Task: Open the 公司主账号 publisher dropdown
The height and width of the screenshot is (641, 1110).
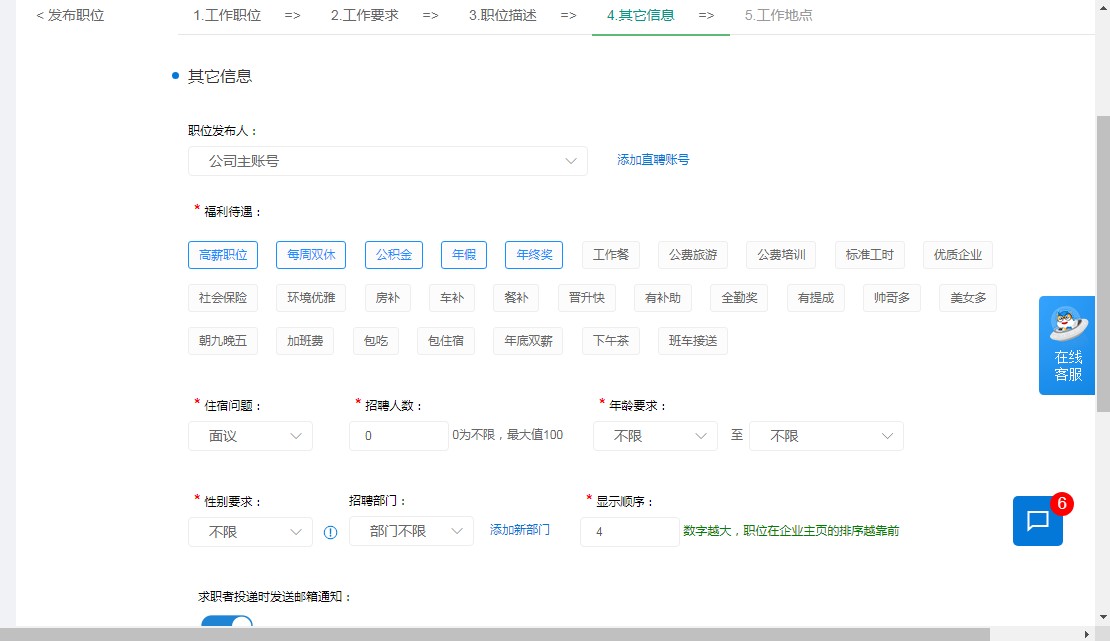Action: [x=388, y=160]
